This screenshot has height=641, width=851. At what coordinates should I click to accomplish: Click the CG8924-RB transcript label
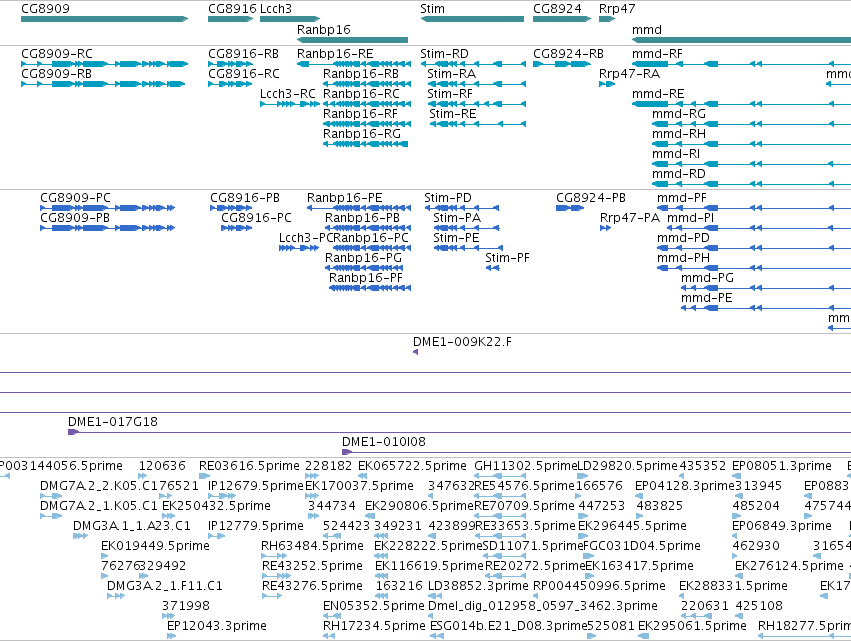click(x=568, y=54)
